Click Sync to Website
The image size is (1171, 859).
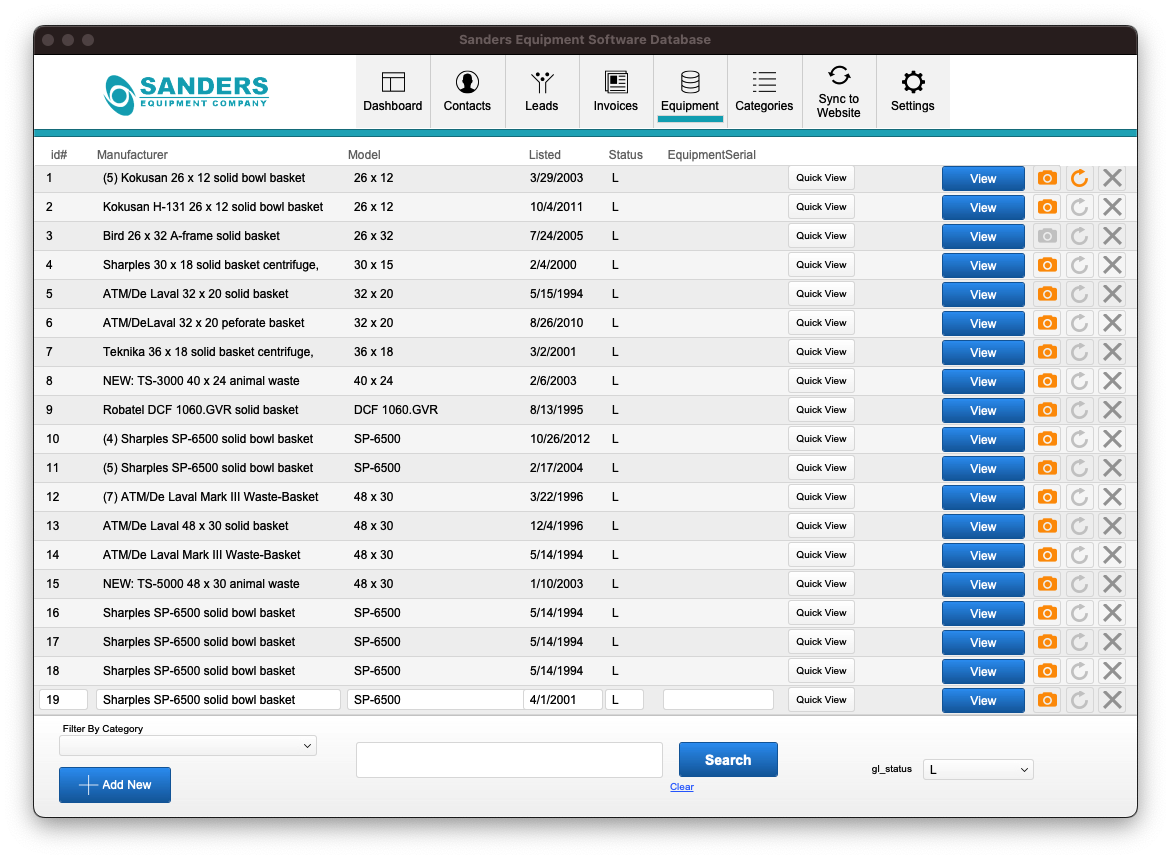[838, 92]
